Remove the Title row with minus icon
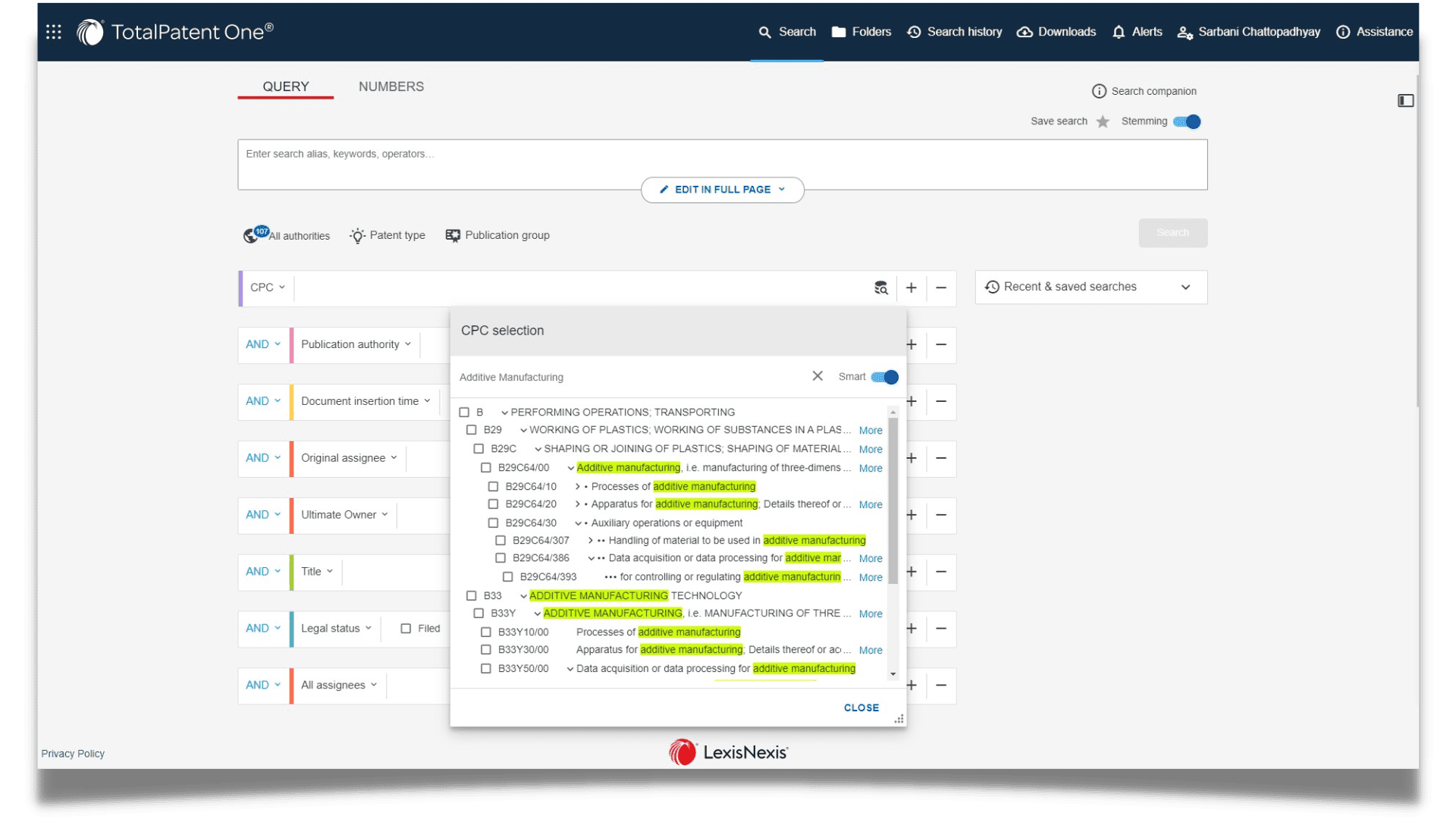 tap(941, 572)
